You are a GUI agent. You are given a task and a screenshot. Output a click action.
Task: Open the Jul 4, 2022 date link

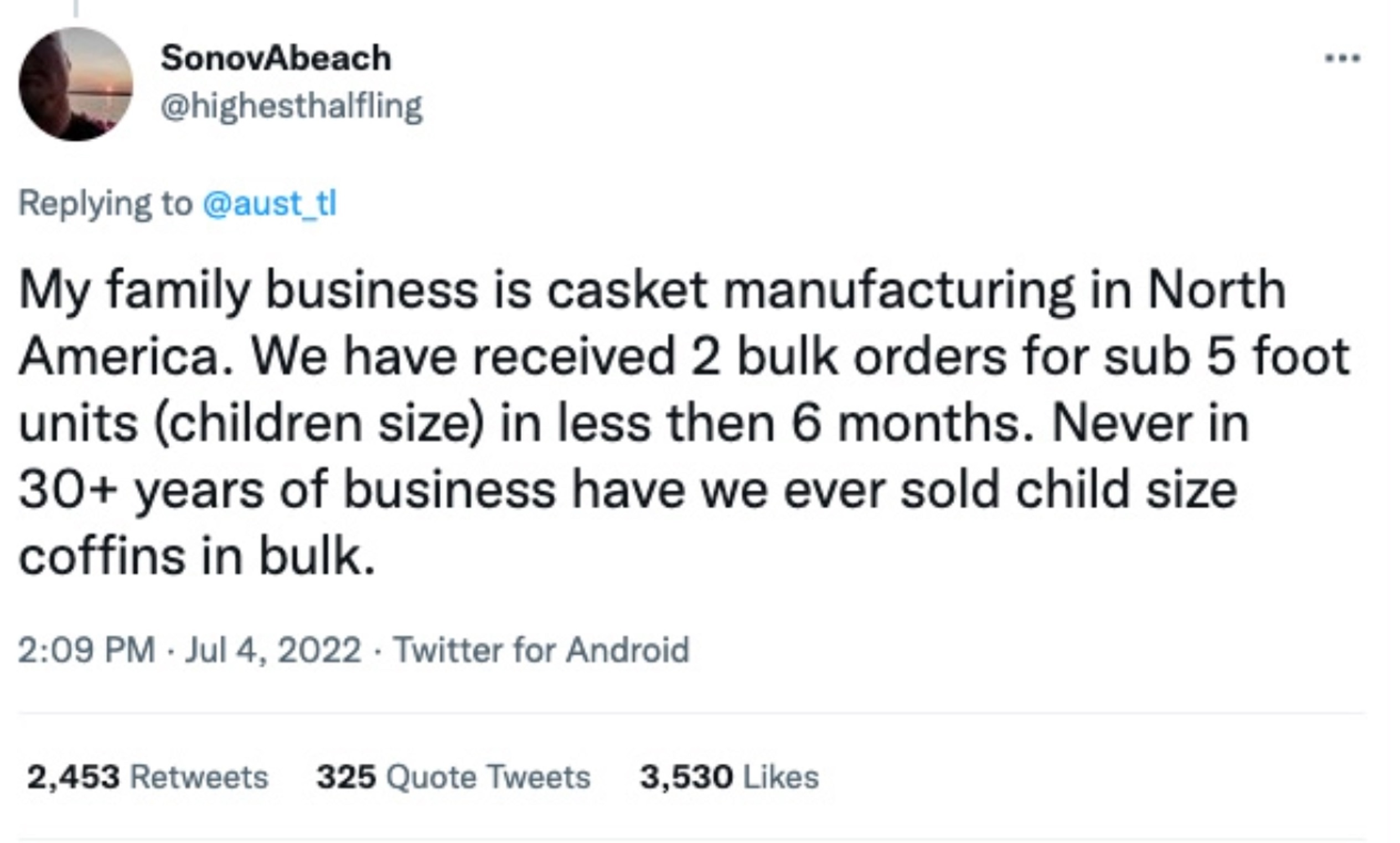273,649
